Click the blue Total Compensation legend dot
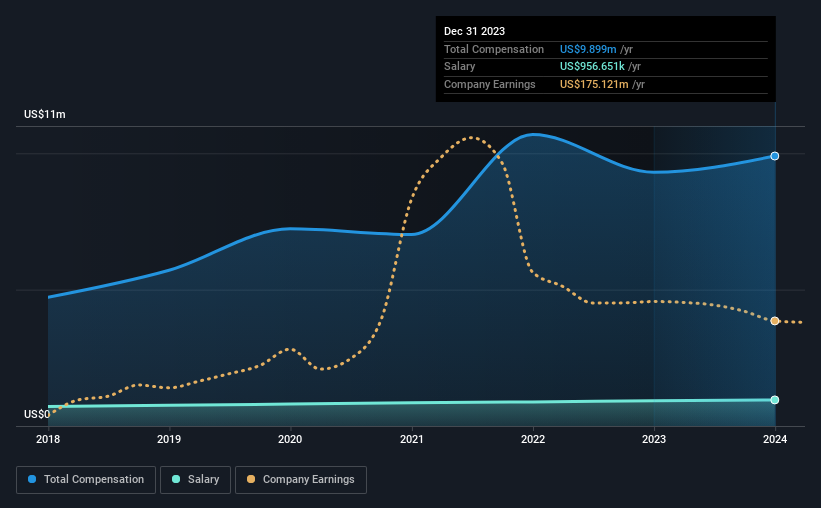This screenshot has height=508, width=821. click(32, 479)
